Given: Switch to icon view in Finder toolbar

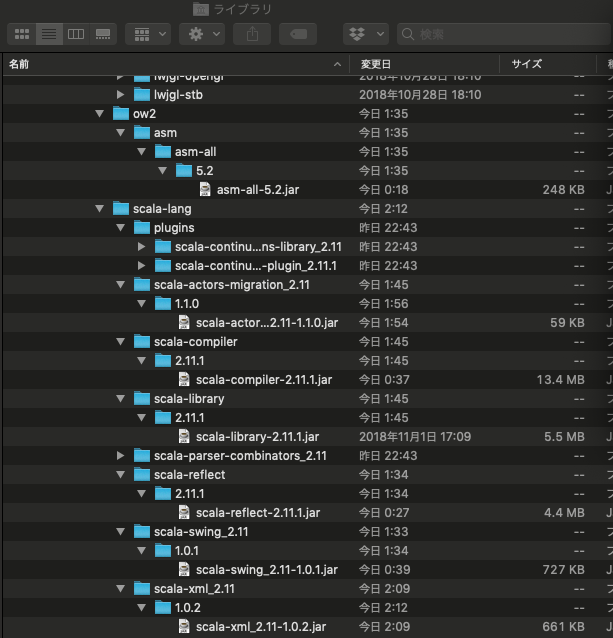Looking at the screenshot, I should 22,34.
